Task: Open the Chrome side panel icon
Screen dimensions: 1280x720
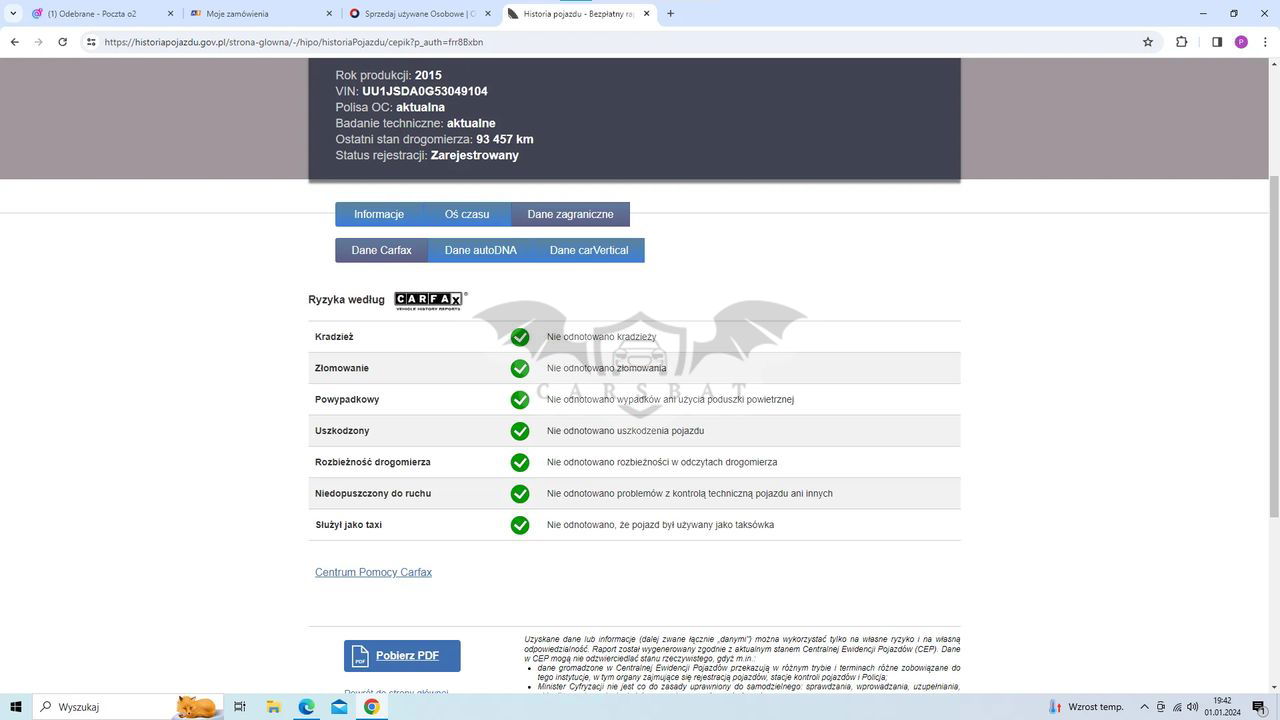Action: 1217,42
